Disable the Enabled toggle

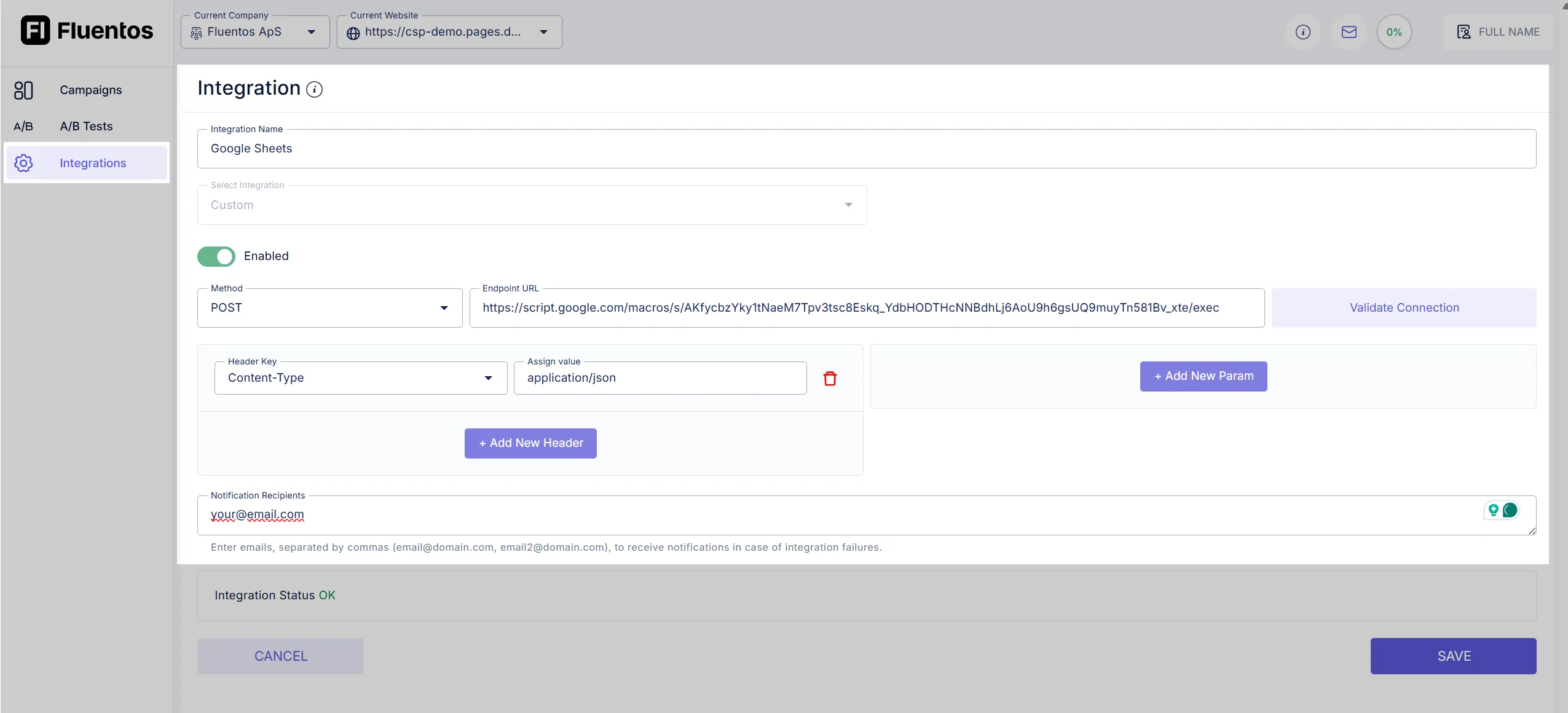pos(216,256)
